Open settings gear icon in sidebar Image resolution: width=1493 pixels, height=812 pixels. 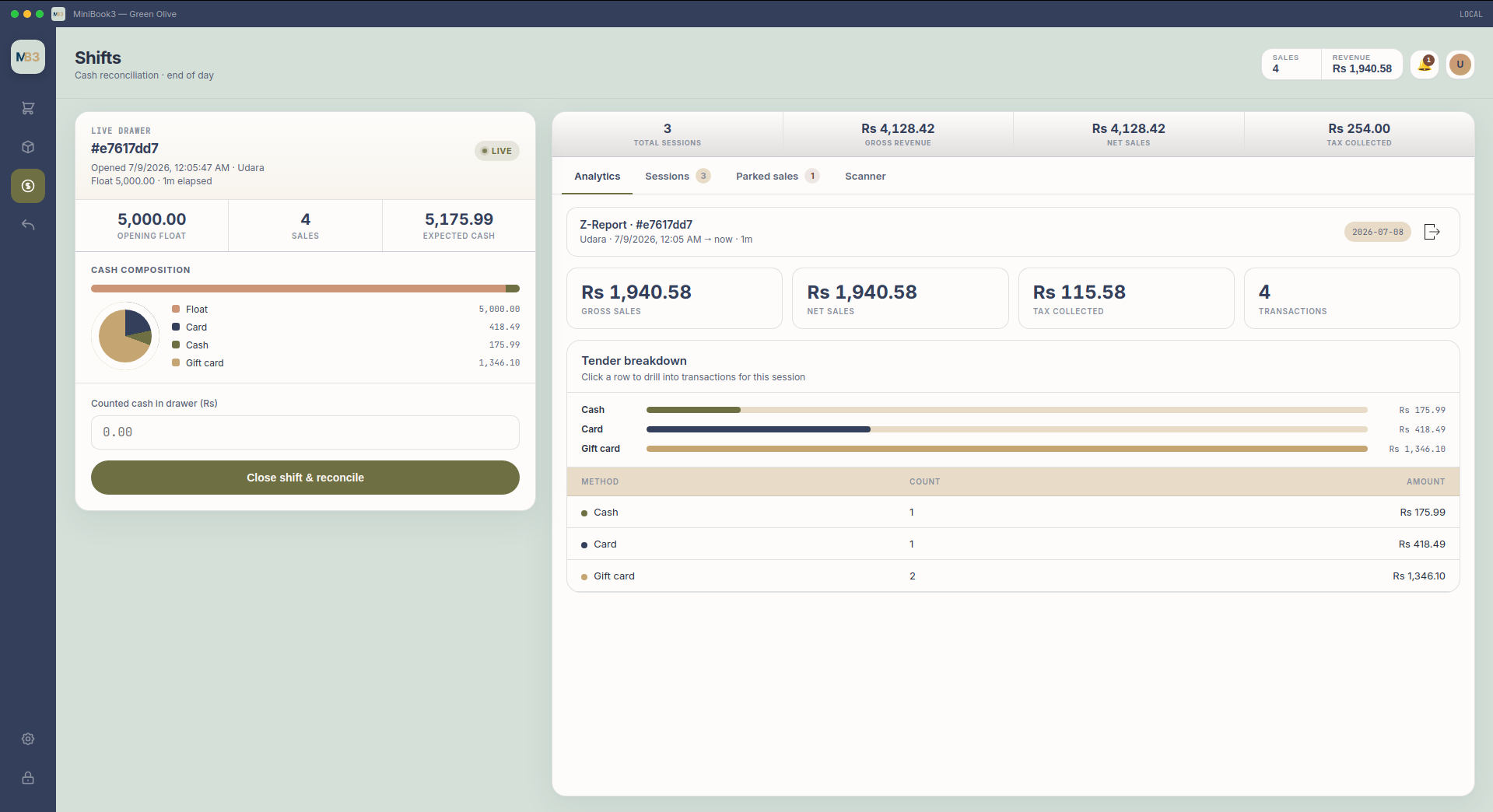click(28, 739)
